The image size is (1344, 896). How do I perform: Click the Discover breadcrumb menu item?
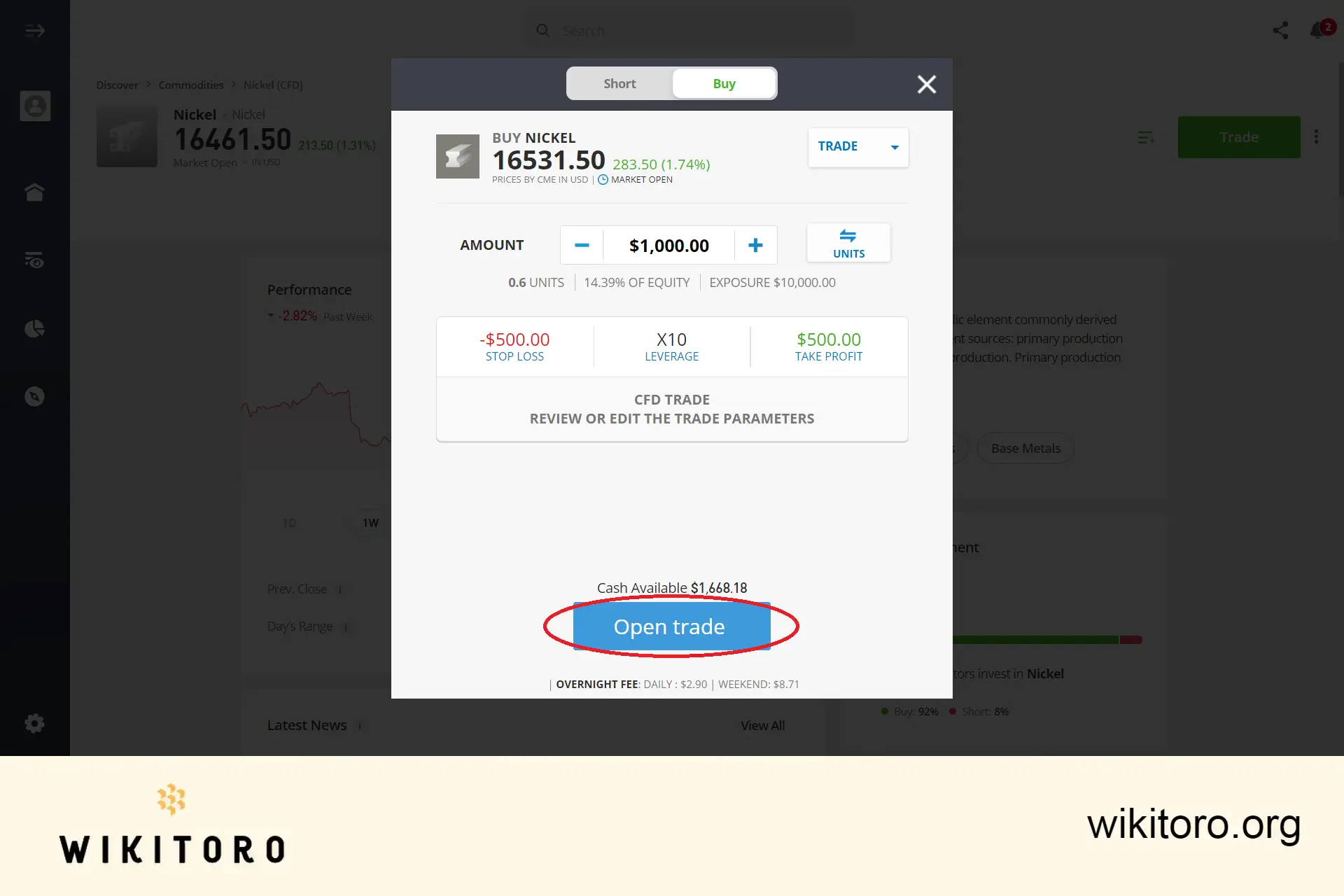[117, 84]
